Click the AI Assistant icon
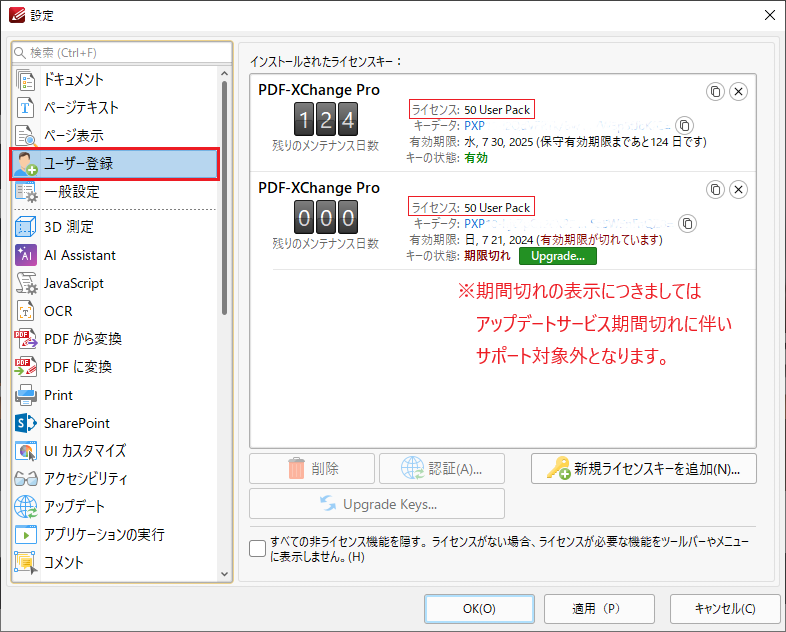Screen dimensions: 786x632 coord(25,255)
